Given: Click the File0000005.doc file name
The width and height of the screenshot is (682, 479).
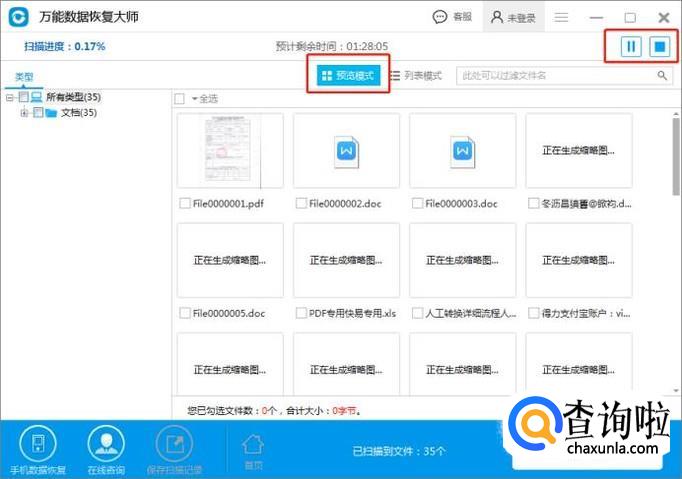Looking at the screenshot, I should coord(229,313).
